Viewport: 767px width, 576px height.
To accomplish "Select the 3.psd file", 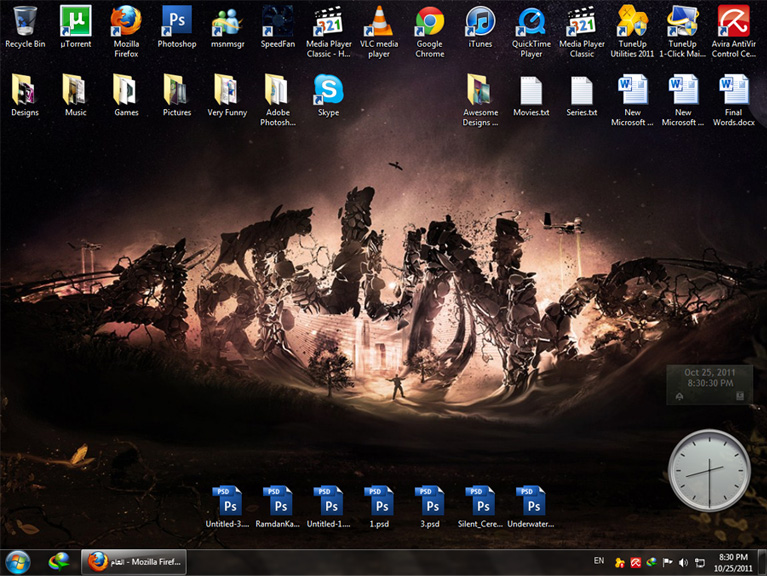I will (x=429, y=507).
